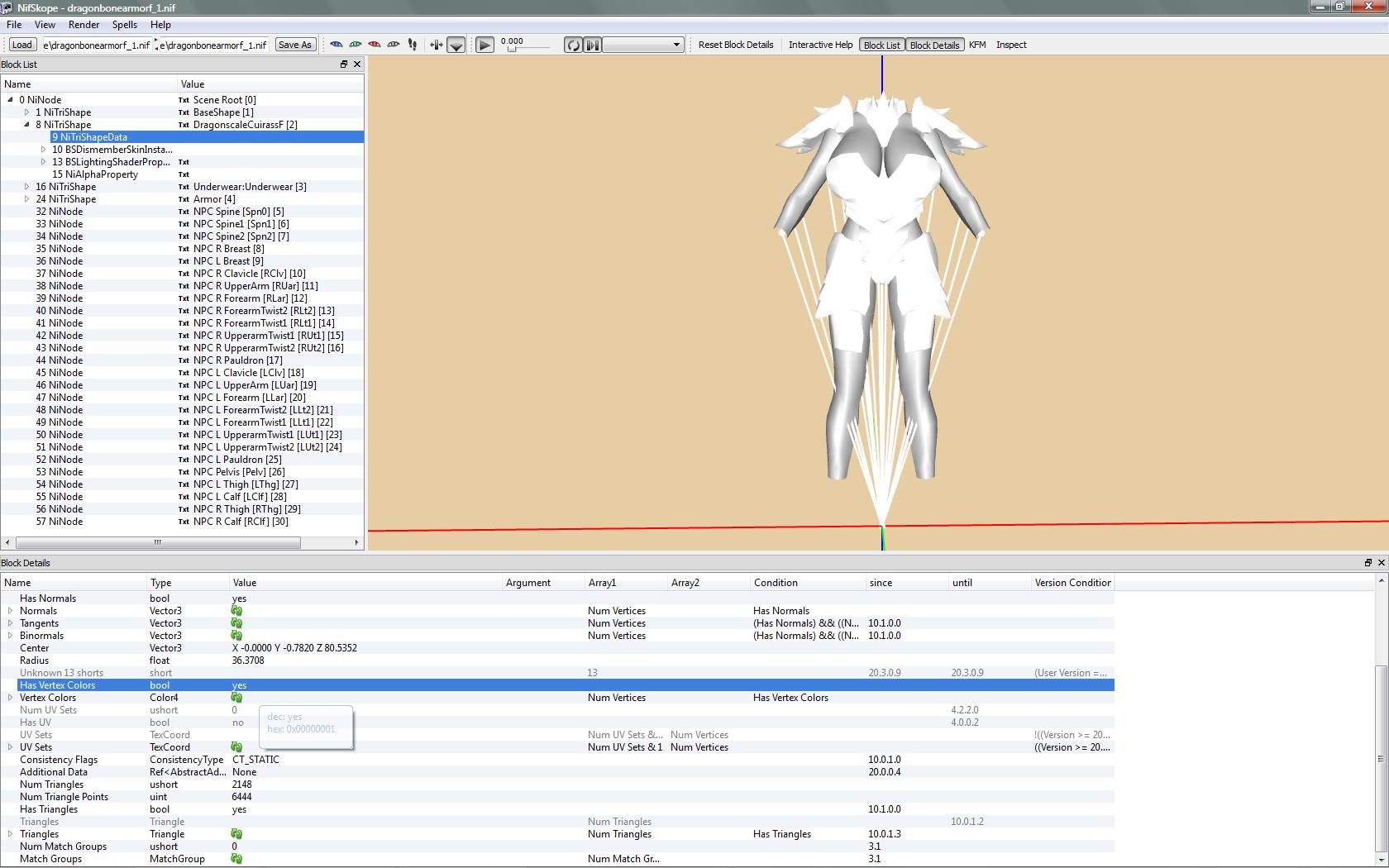Open the animation selection combo box
This screenshot has width=1389, height=868.
click(643, 45)
